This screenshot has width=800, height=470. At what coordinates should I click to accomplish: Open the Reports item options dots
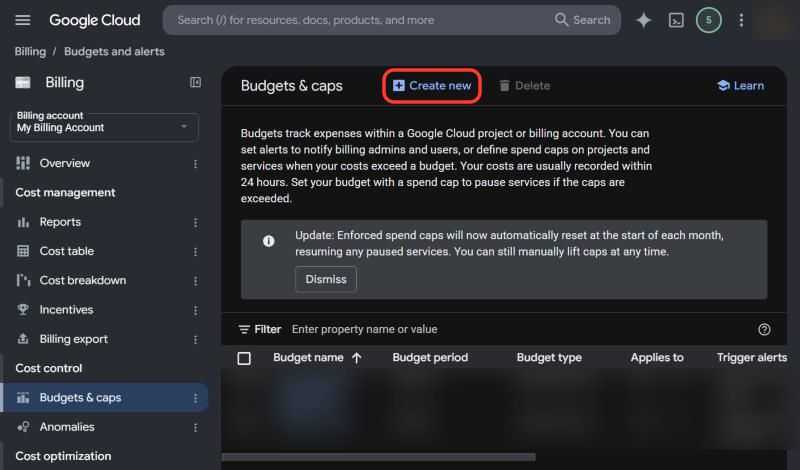tap(195, 222)
